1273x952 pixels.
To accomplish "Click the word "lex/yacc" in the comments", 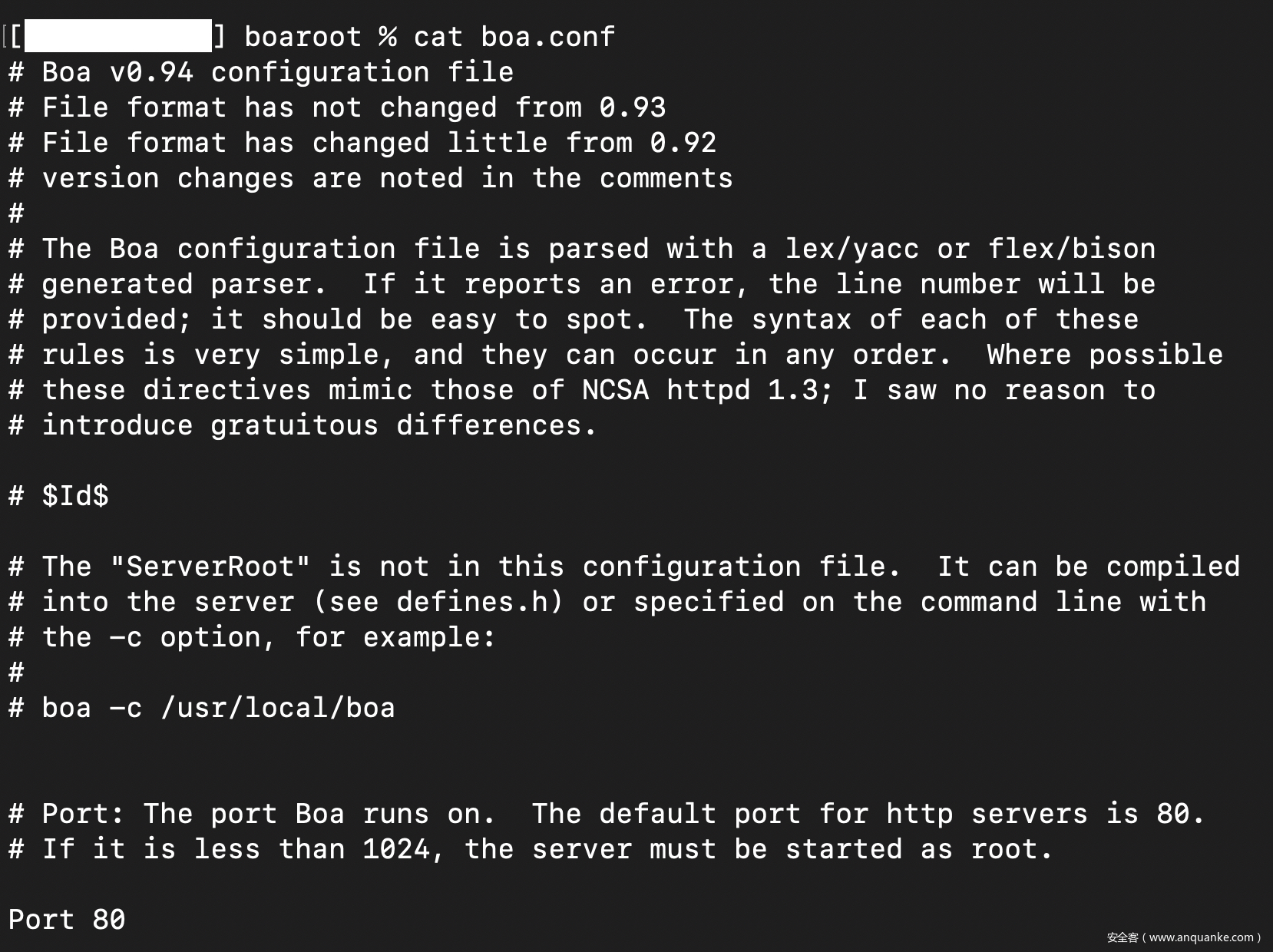I will pyautogui.click(x=851, y=249).
